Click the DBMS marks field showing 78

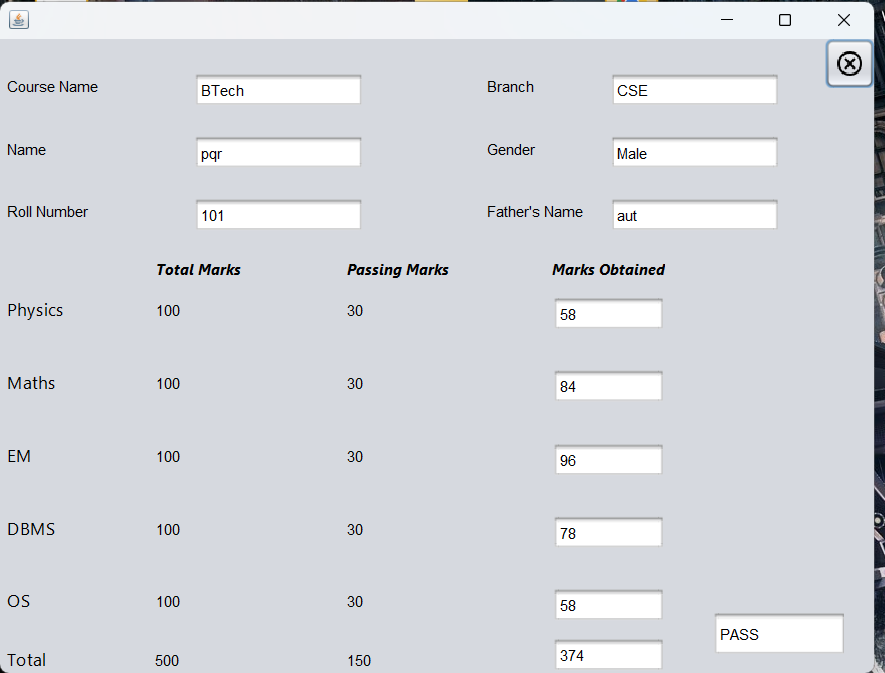coord(608,532)
